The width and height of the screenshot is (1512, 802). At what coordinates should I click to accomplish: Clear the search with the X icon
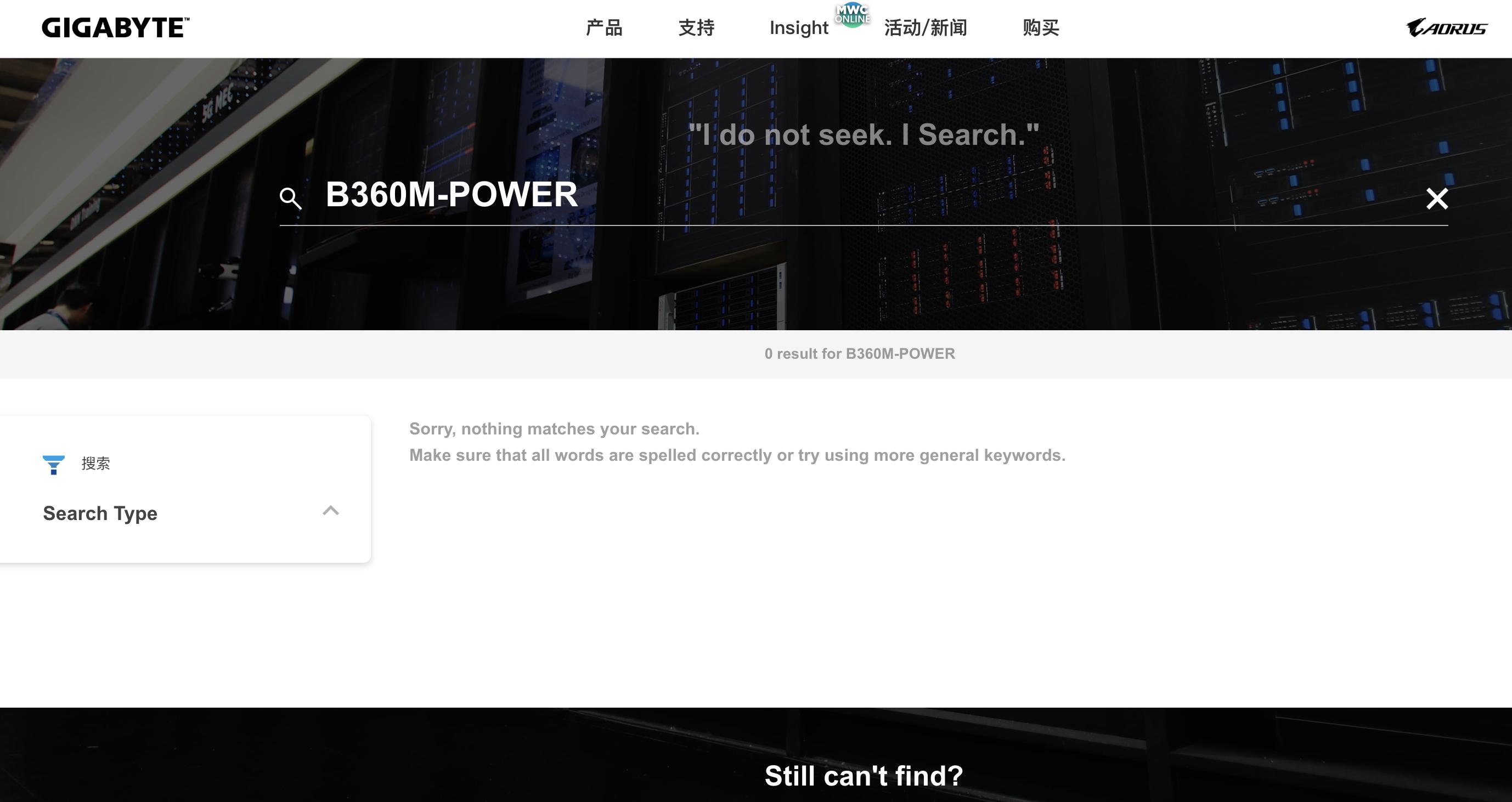coord(1437,198)
